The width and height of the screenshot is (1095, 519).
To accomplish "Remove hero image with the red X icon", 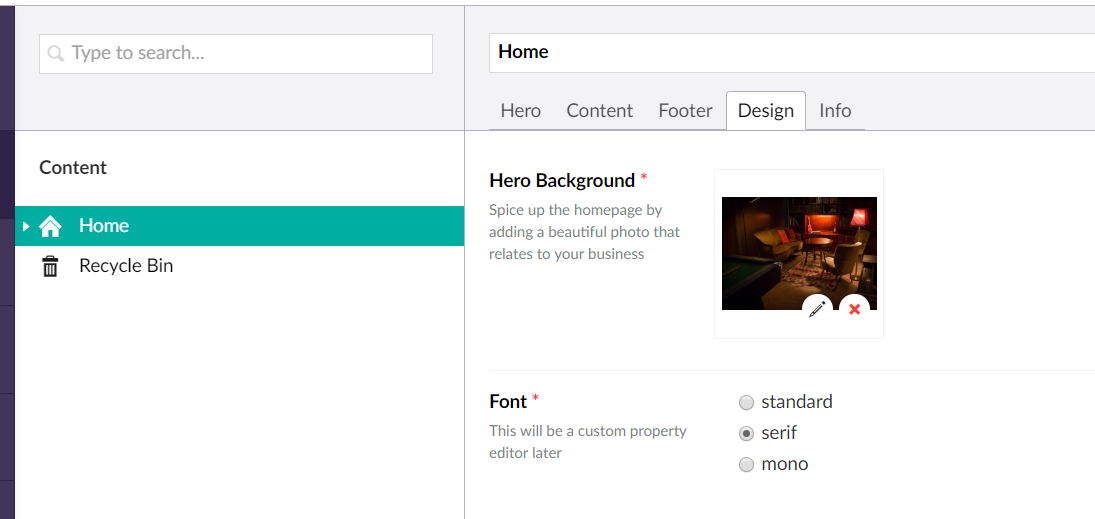I will pos(854,309).
